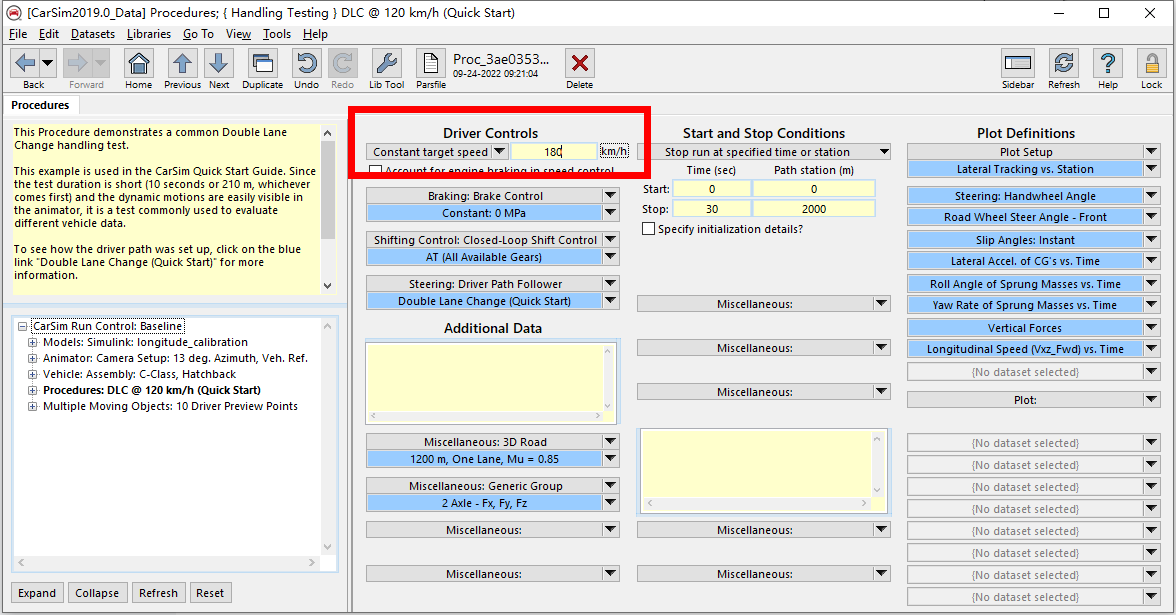The image size is (1176, 615).
Task: Open the Edit menu
Action: click(49, 34)
